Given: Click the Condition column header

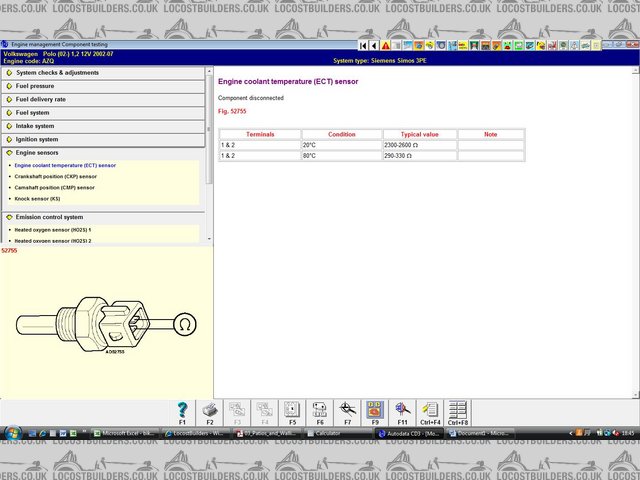Looking at the screenshot, I should pyautogui.click(x=342, y=134).
